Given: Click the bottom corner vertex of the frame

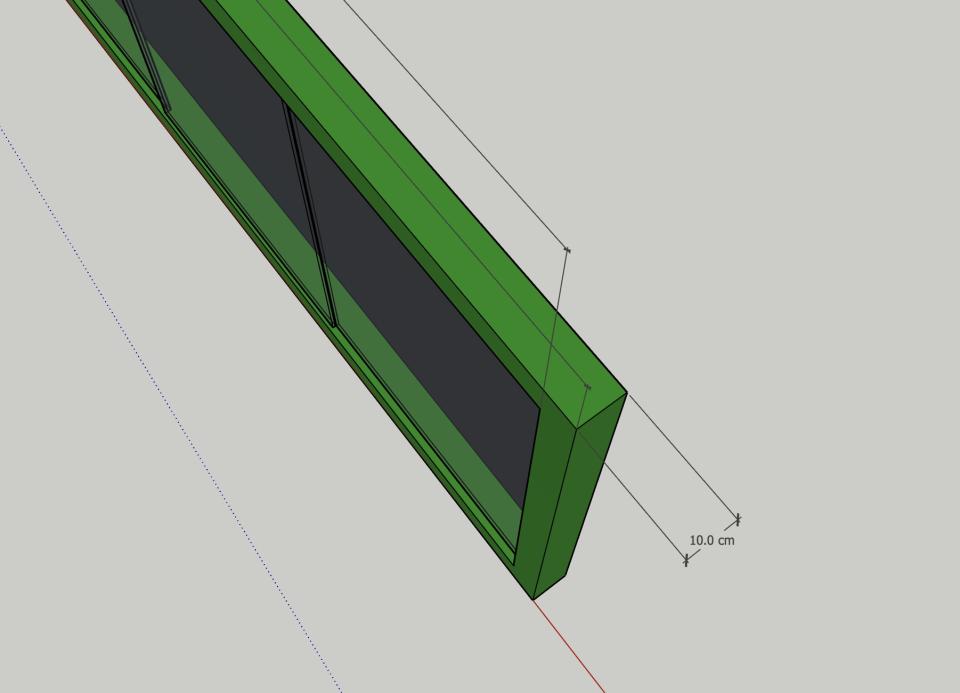Looking at the screenshot, I should pos(533,599).
